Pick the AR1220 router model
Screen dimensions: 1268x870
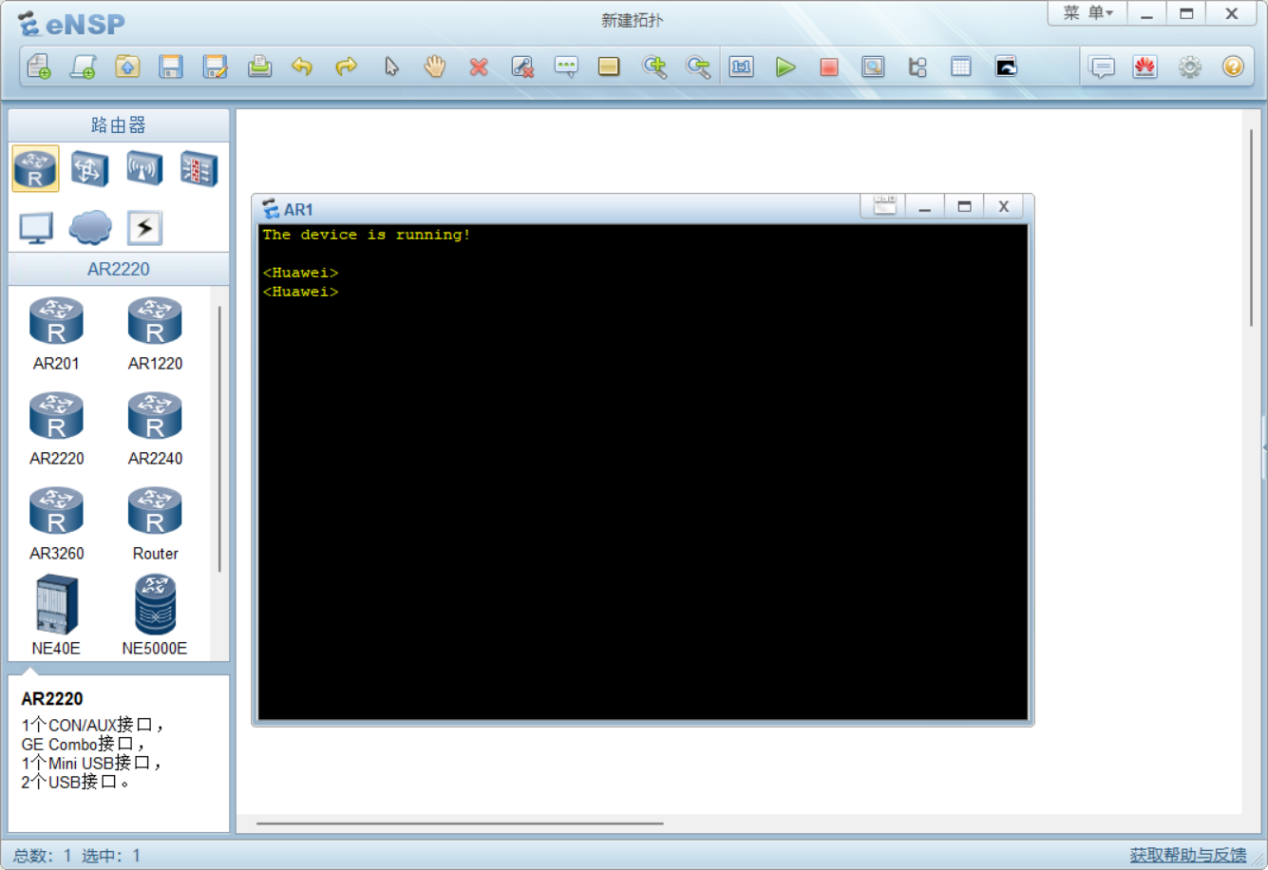pyautogui.click(x=155, y=334)
